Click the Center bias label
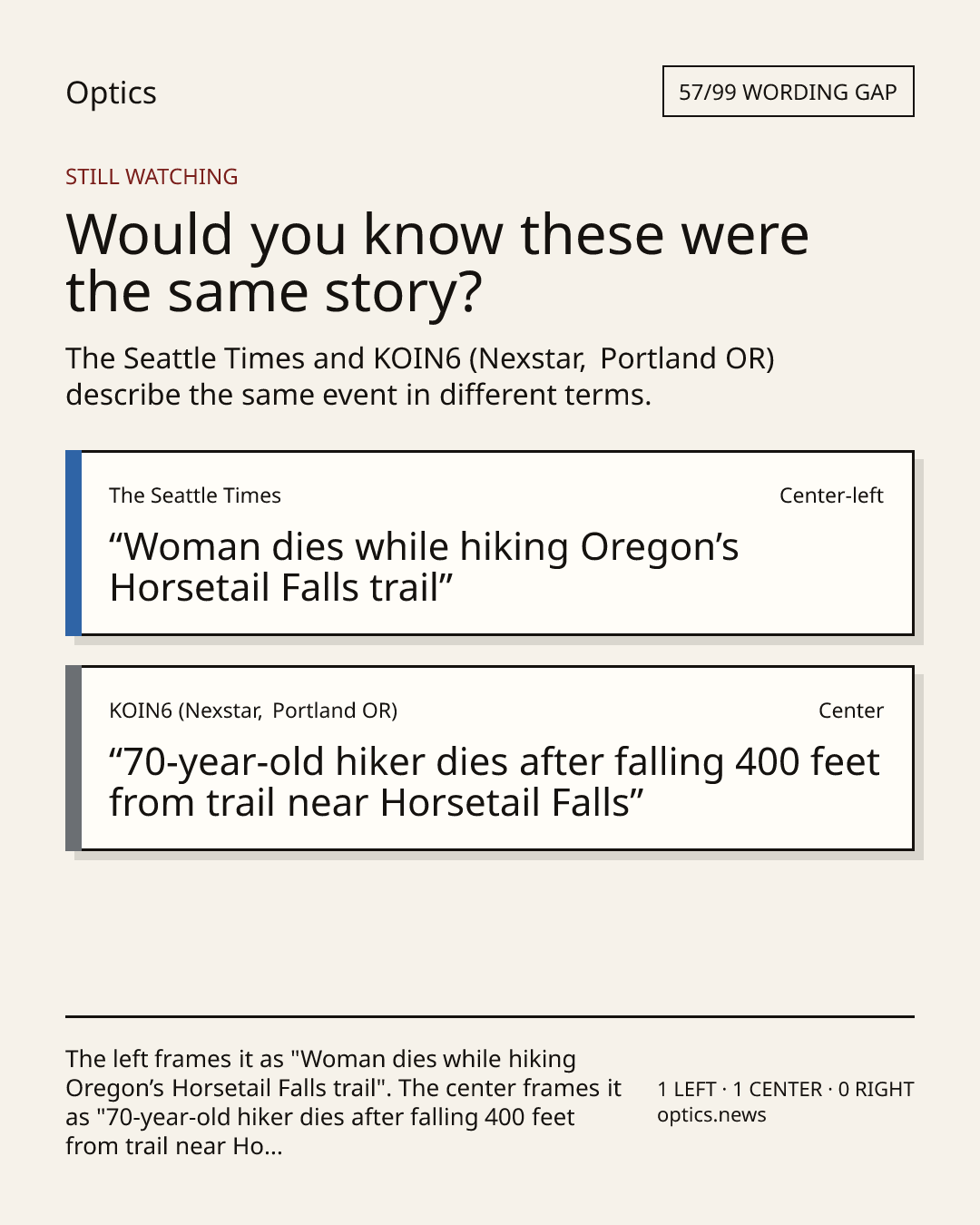 pos(851,710)
